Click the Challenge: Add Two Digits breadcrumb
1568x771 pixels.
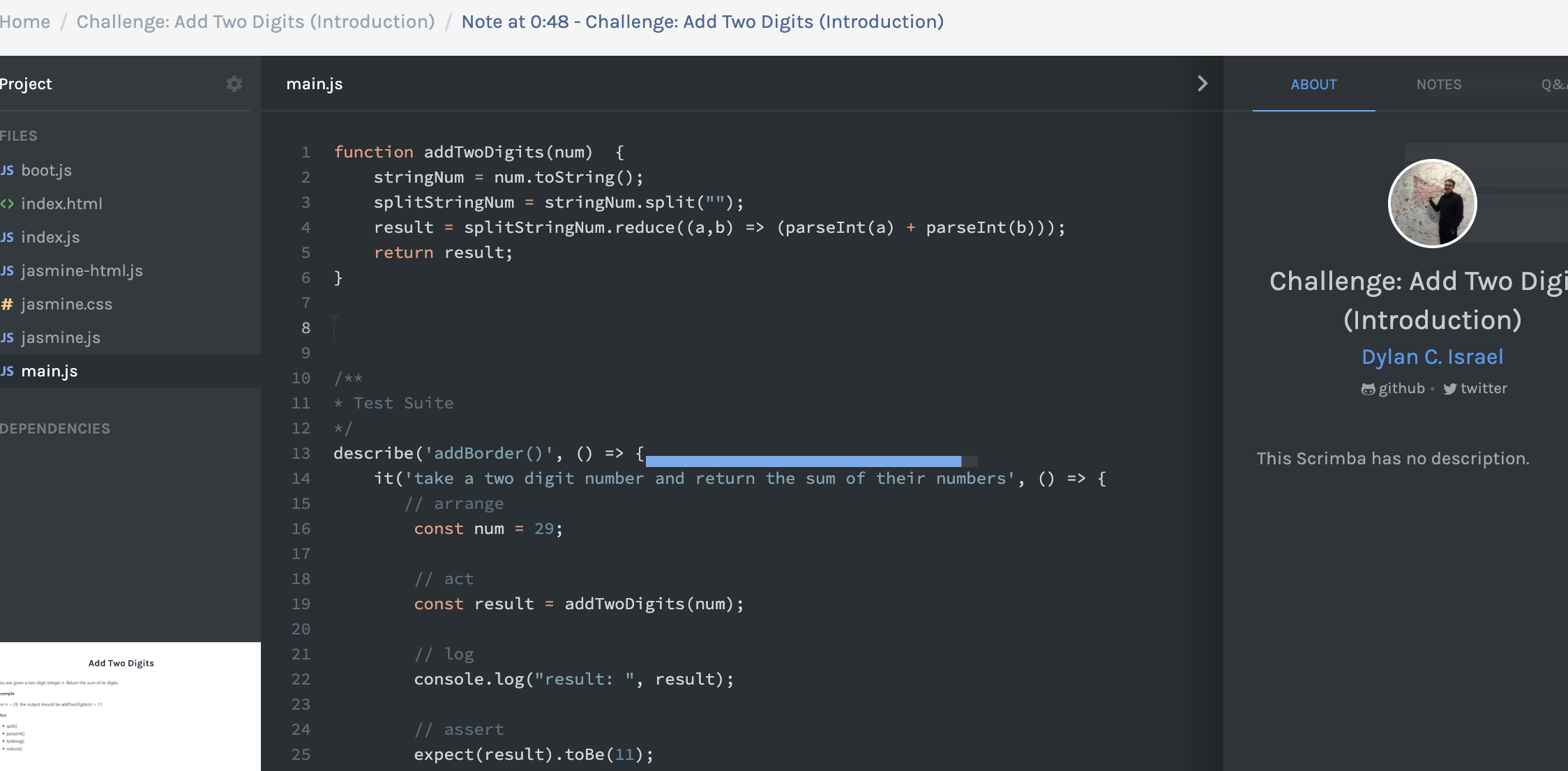(x=256, y=22)
